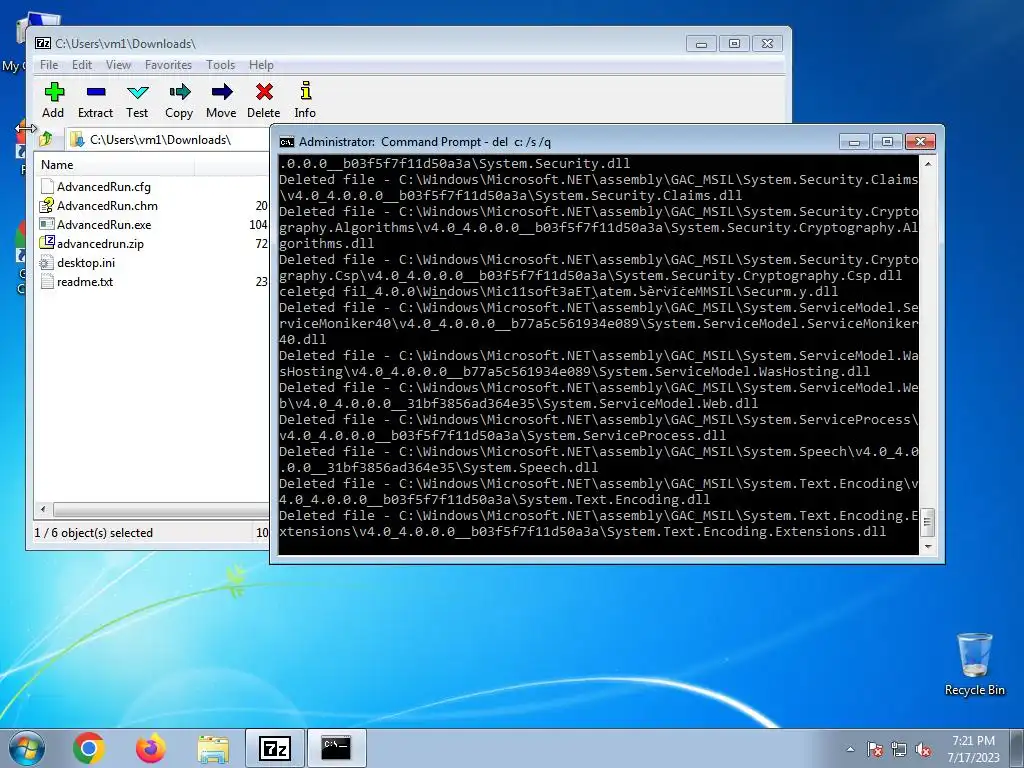Screen dimensions: 1024x768
Task: Open the Recycle Bin on desktop
Action: point(974,664)
